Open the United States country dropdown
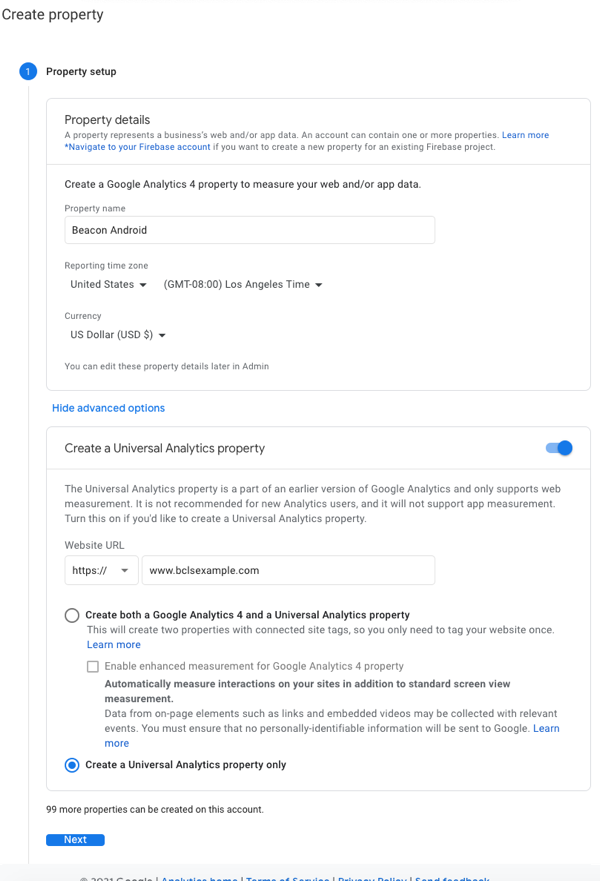Viewport: 600px width, 881px height. tap(108, 285)
